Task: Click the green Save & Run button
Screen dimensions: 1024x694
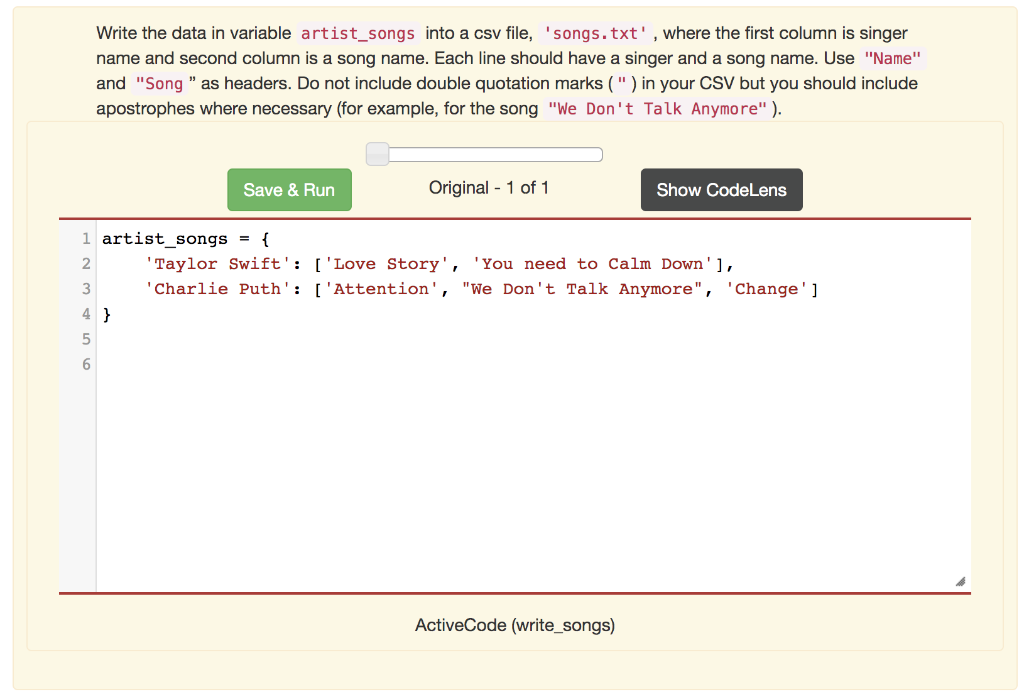Action: point(289,190)
